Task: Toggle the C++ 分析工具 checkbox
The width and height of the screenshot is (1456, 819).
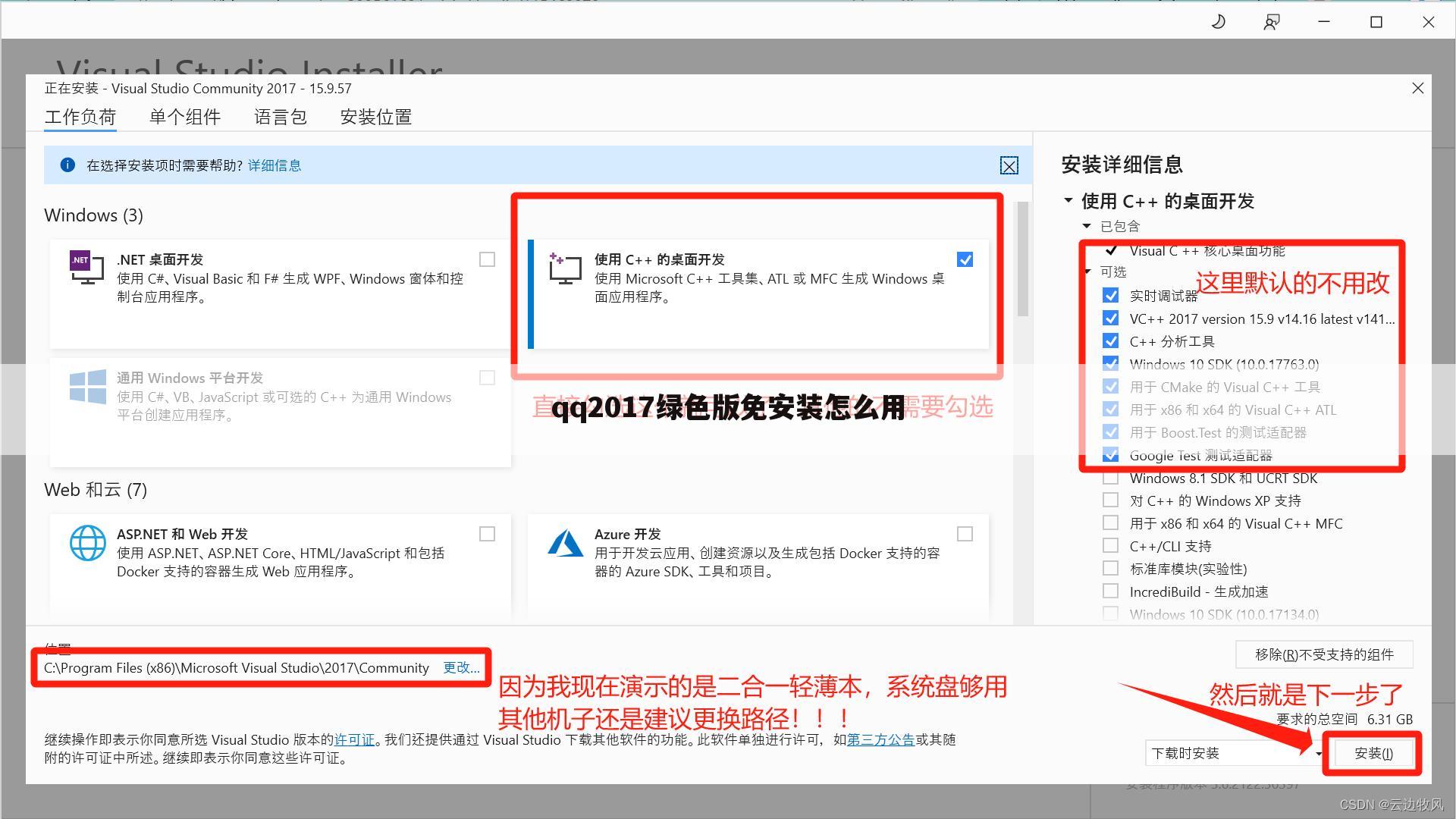Action: click(1110, 340)
